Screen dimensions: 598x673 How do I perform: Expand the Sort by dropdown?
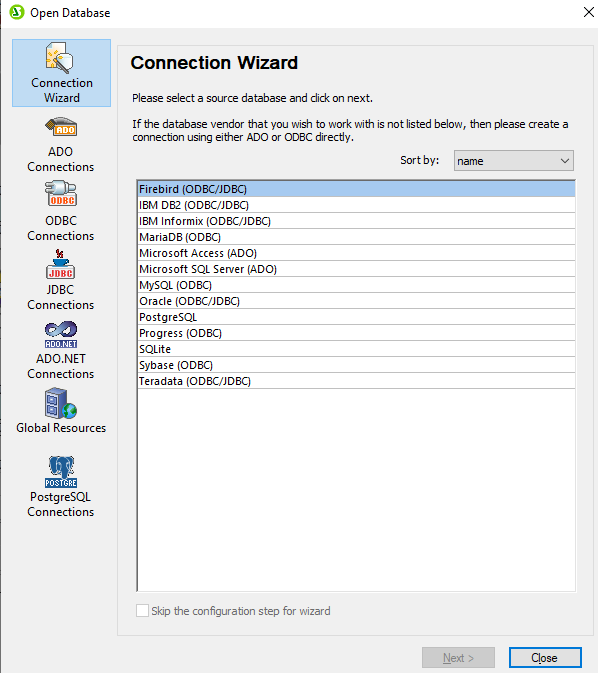click(x=513, y=161)
